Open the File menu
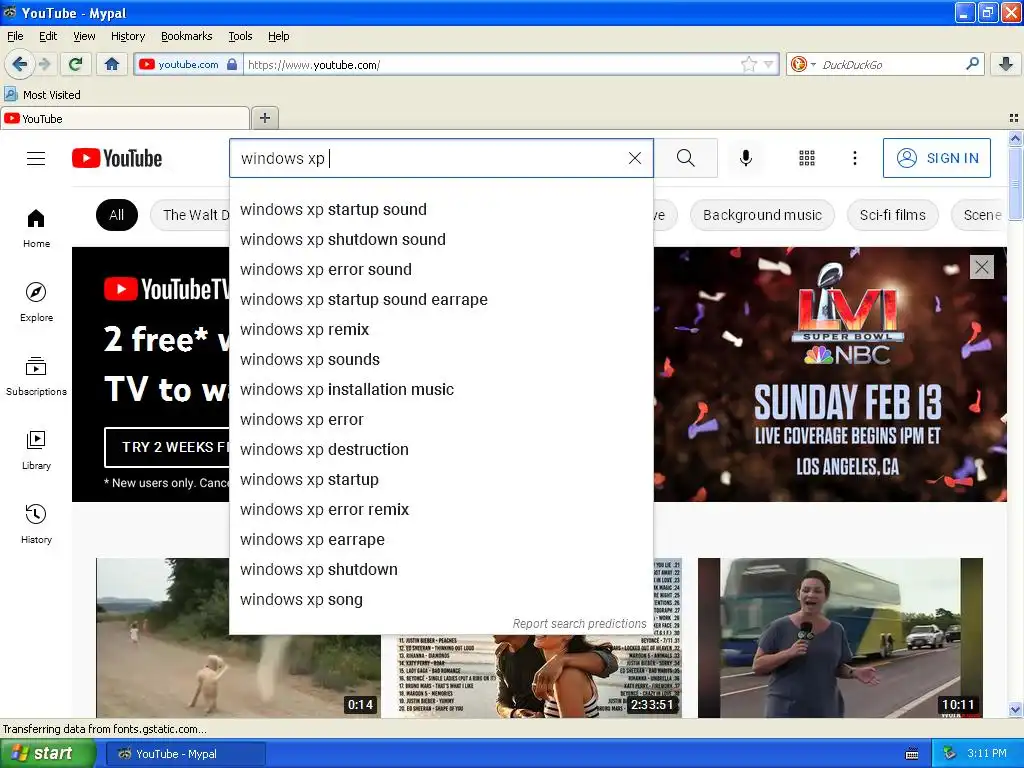The height and width of the screenshot is (768, 1024). click(x=15, y=36)
